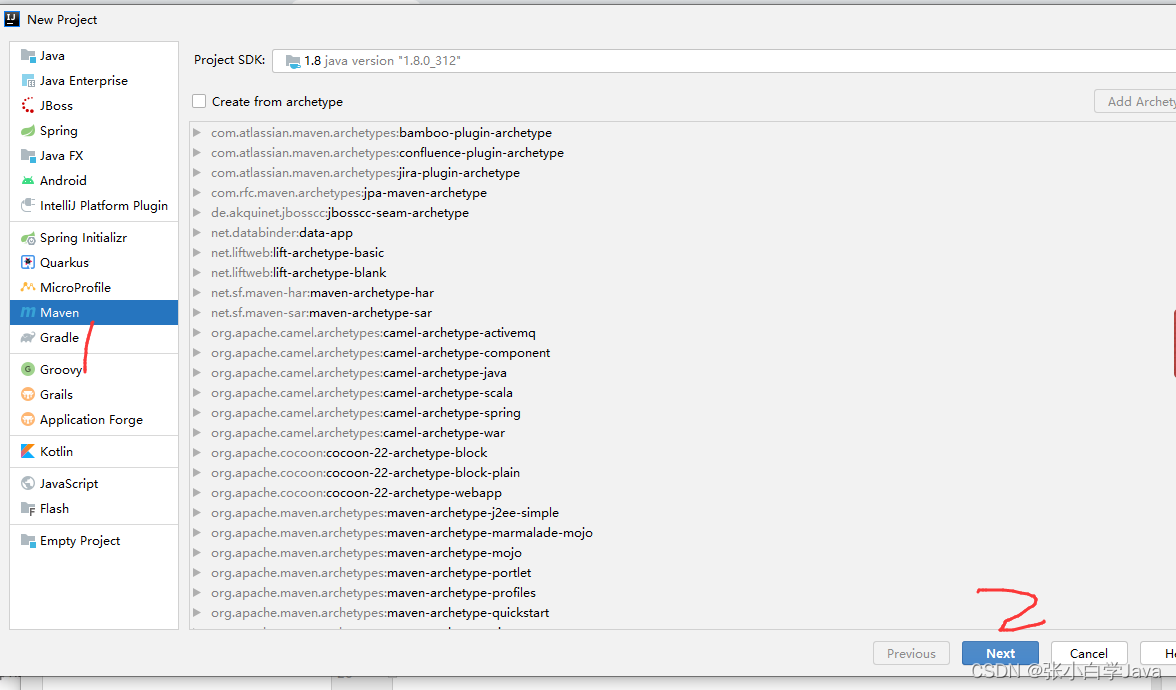Click the Java FX folder icon

pos(28,155)
